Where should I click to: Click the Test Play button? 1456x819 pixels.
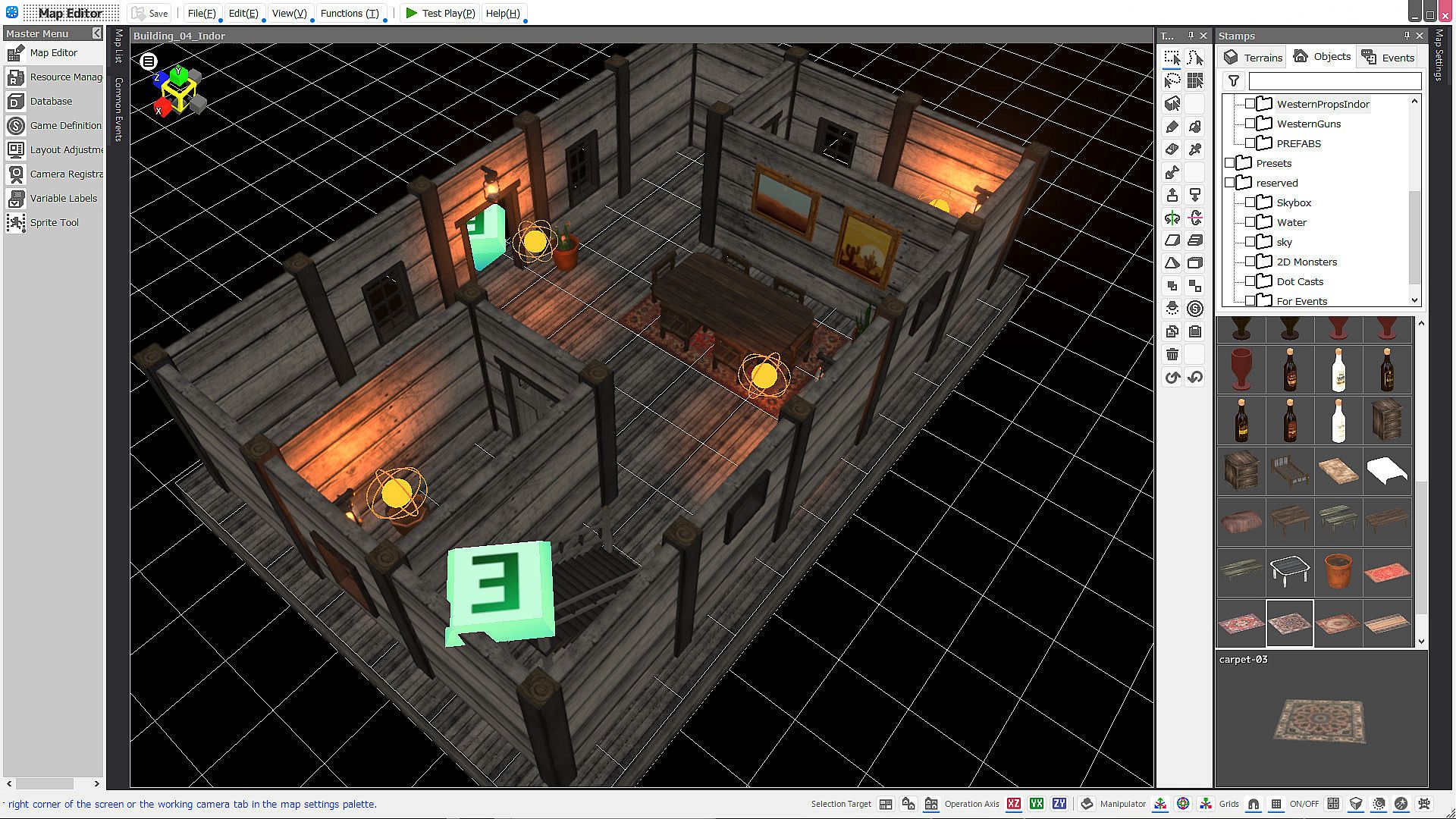440,13
